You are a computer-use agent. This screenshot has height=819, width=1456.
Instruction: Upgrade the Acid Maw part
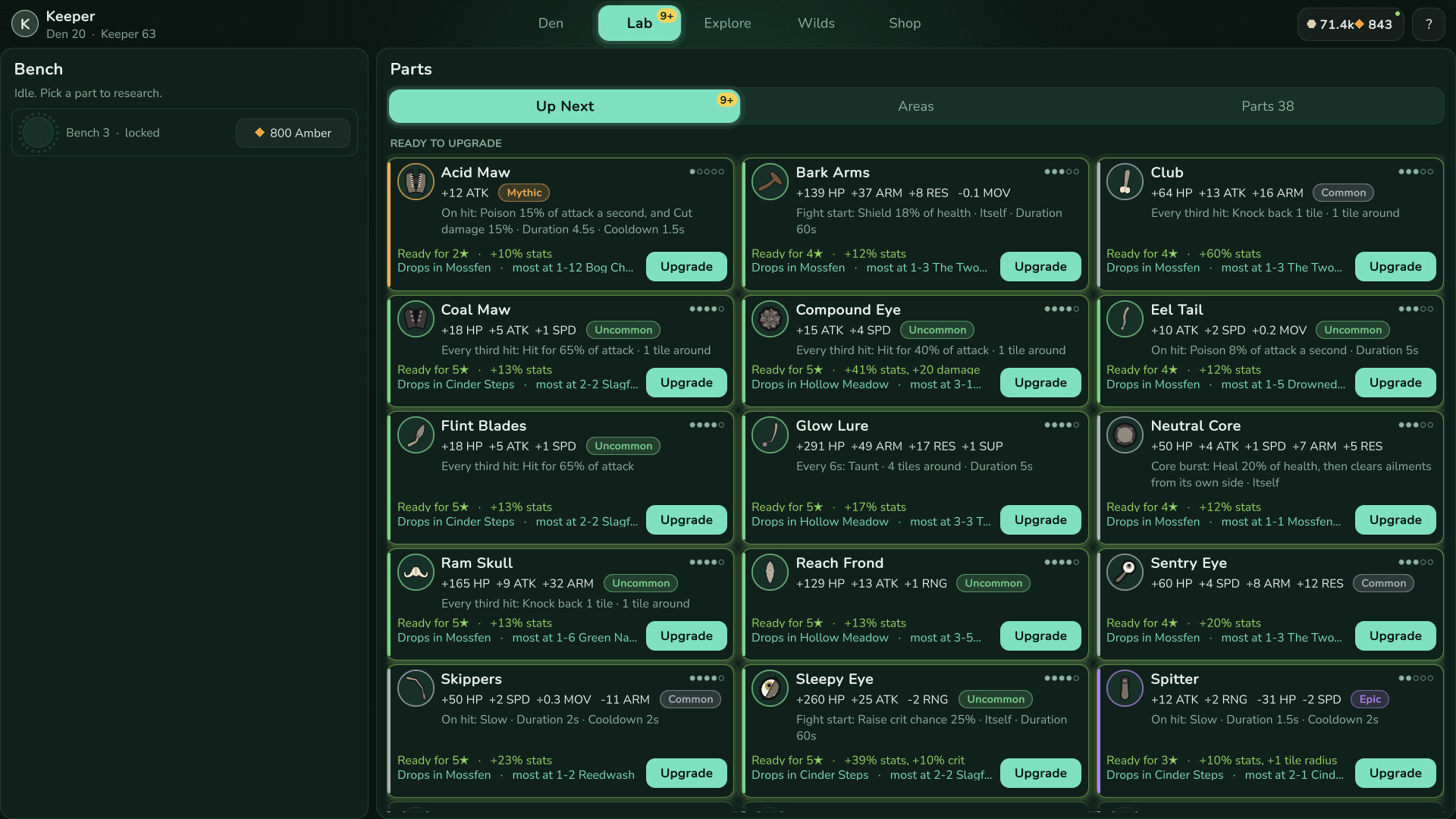686,267
